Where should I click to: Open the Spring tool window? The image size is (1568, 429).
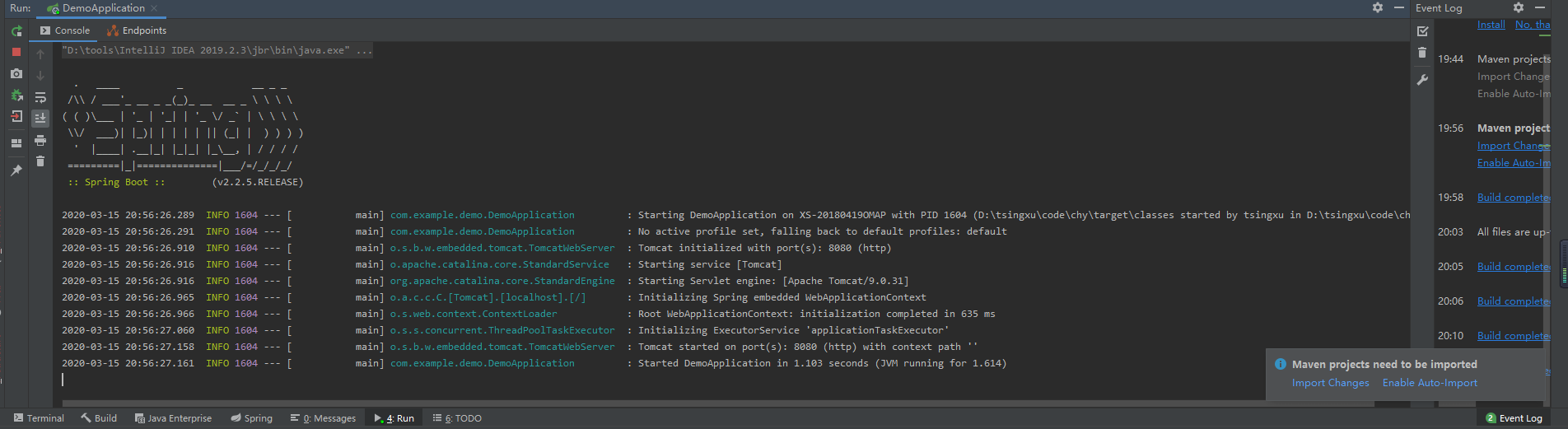point(251,418)
